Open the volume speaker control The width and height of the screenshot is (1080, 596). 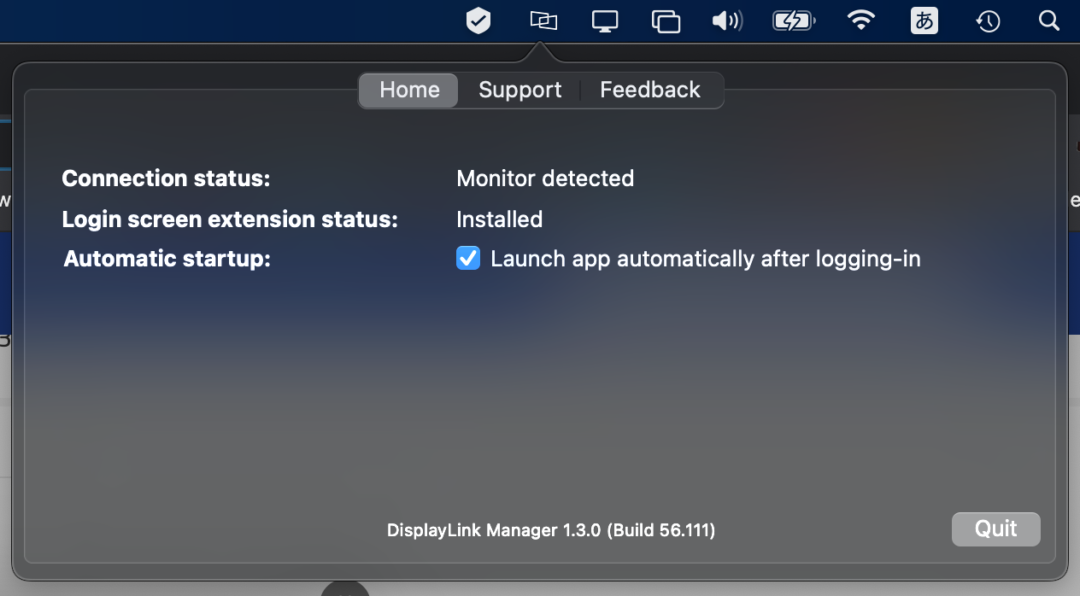pyautogui.click(x=727, y=21)
